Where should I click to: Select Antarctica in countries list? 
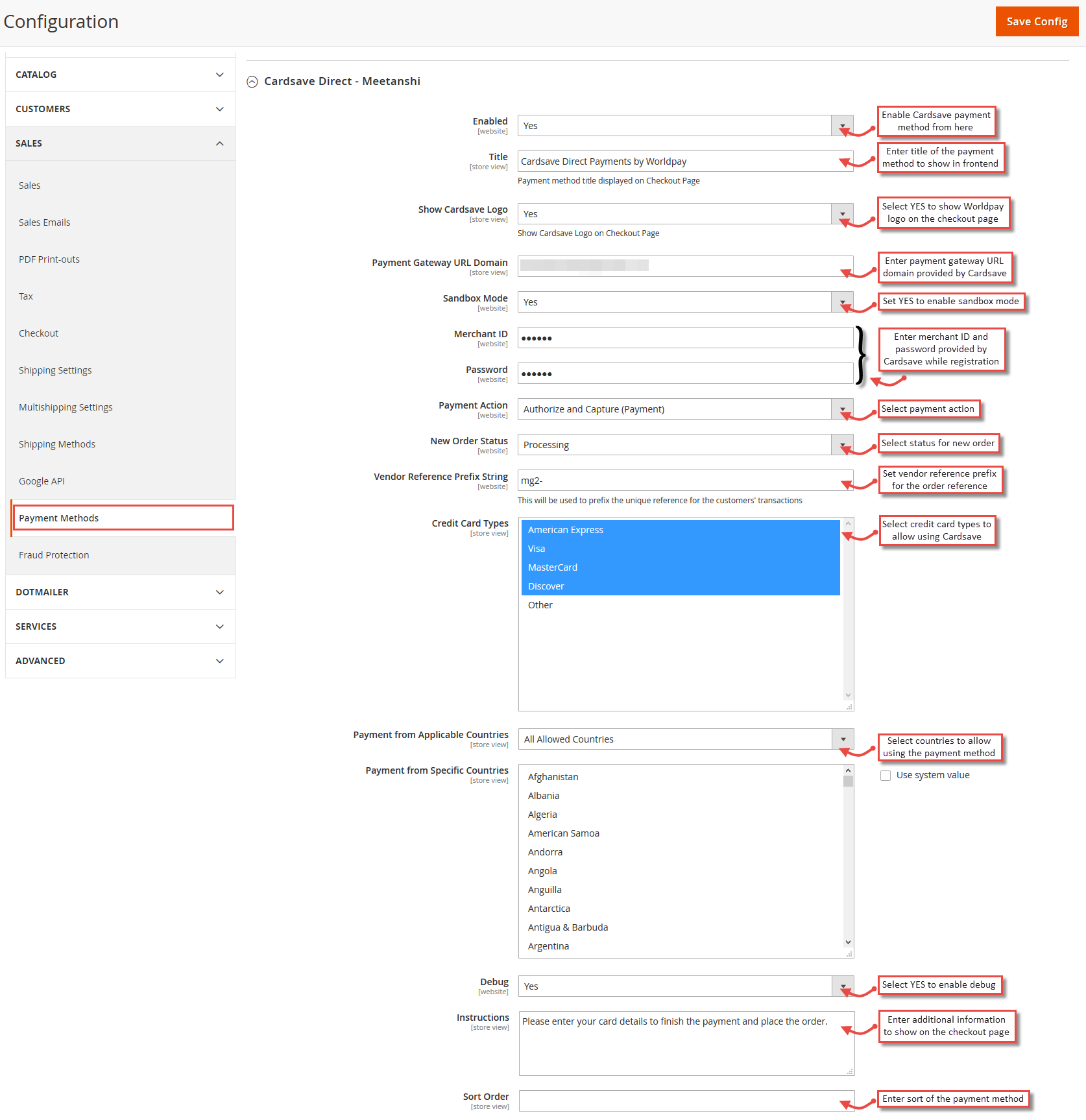(681, 909)
